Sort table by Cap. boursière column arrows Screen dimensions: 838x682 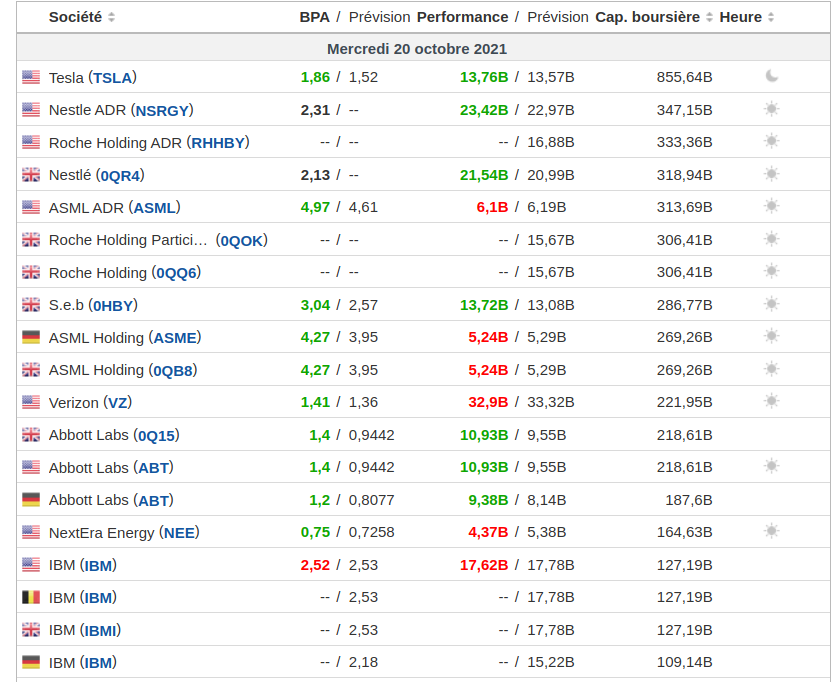pos(709,17)
